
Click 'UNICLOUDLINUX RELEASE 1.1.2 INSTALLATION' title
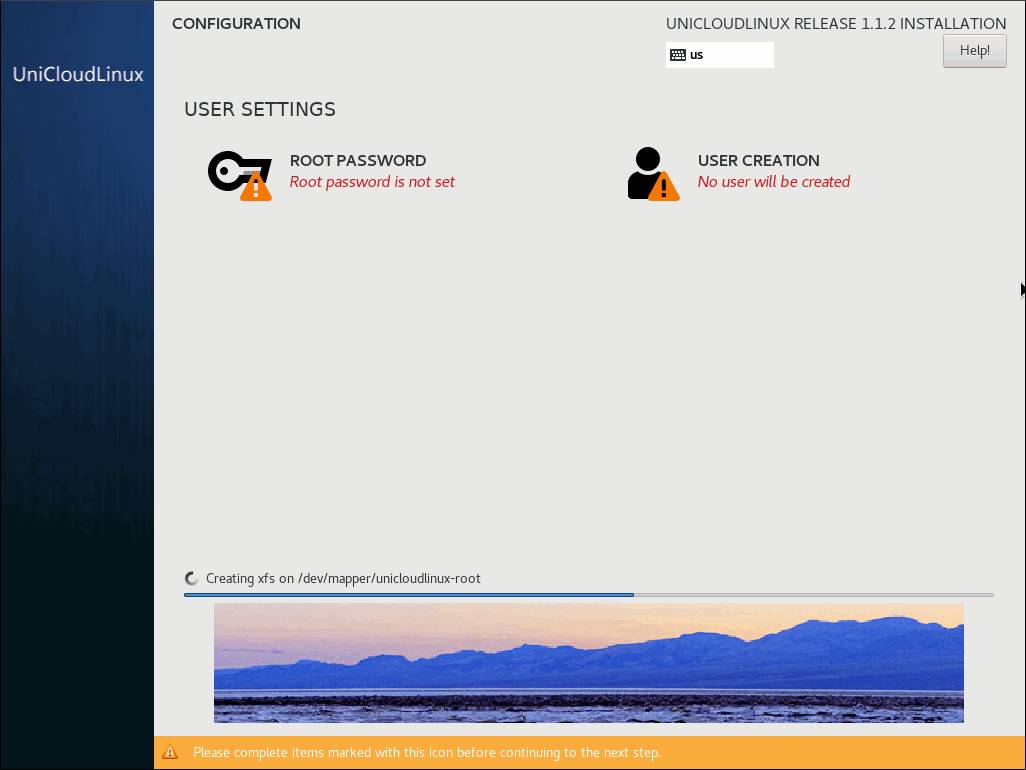point(836,24)
